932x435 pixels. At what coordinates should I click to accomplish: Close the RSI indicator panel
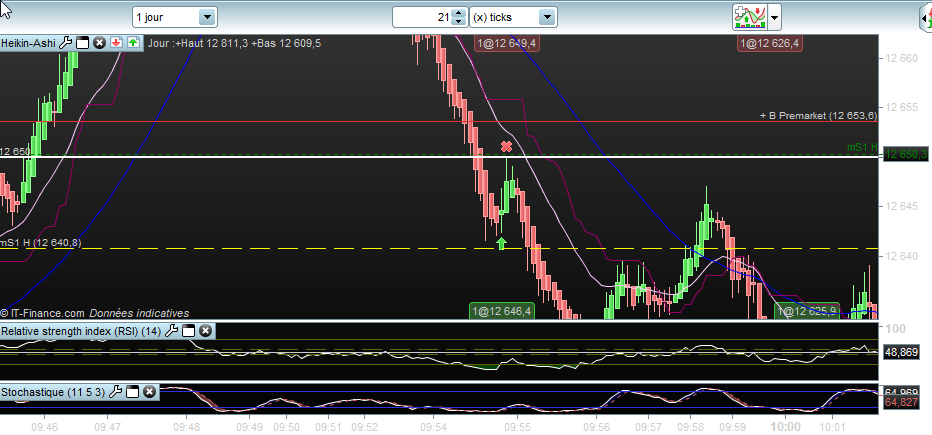tap(205, 331)
